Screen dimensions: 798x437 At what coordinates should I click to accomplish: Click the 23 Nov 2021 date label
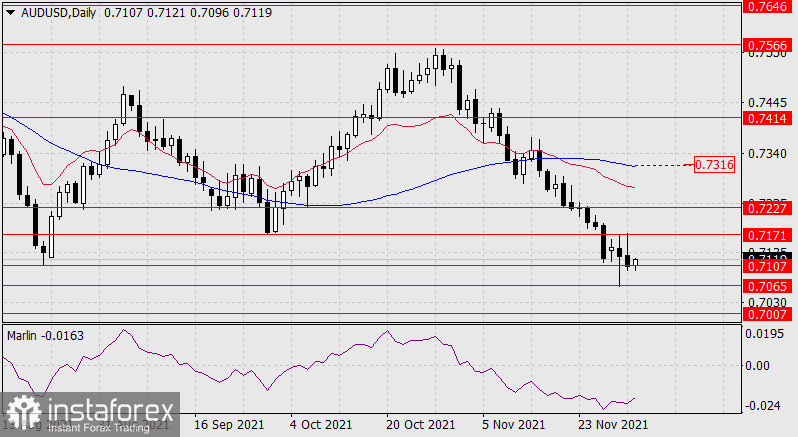click(x=613, y=425)
